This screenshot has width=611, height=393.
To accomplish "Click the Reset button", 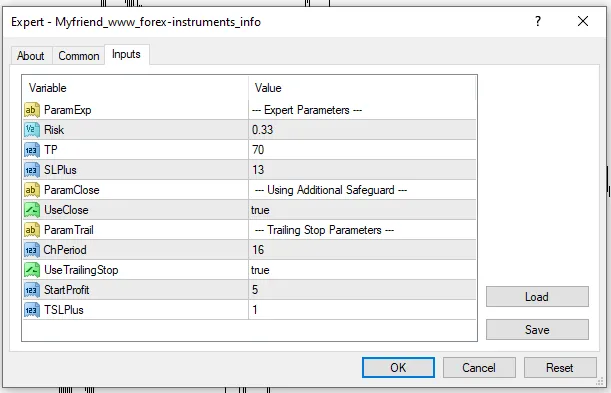I will 560,368.
